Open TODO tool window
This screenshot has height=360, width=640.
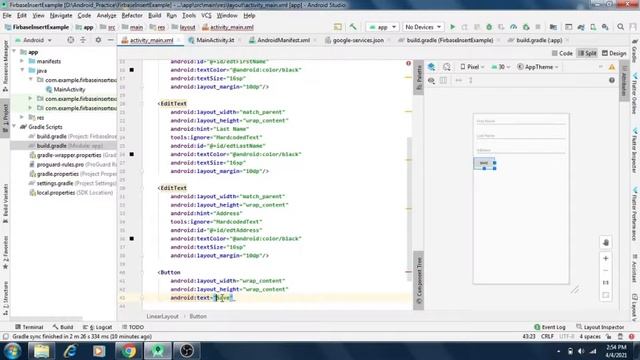(133, 327)
